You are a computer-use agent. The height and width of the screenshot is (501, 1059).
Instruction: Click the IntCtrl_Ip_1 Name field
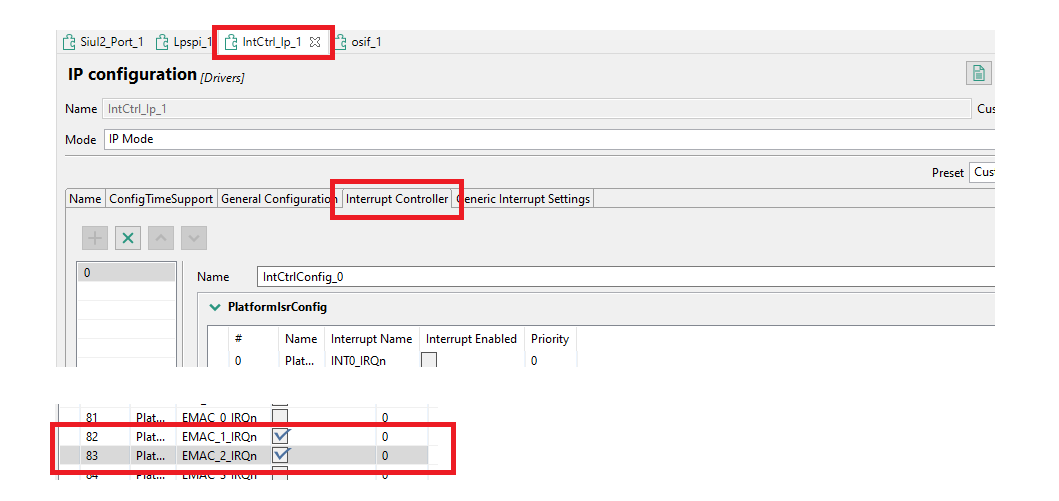[x=536, y=109]
